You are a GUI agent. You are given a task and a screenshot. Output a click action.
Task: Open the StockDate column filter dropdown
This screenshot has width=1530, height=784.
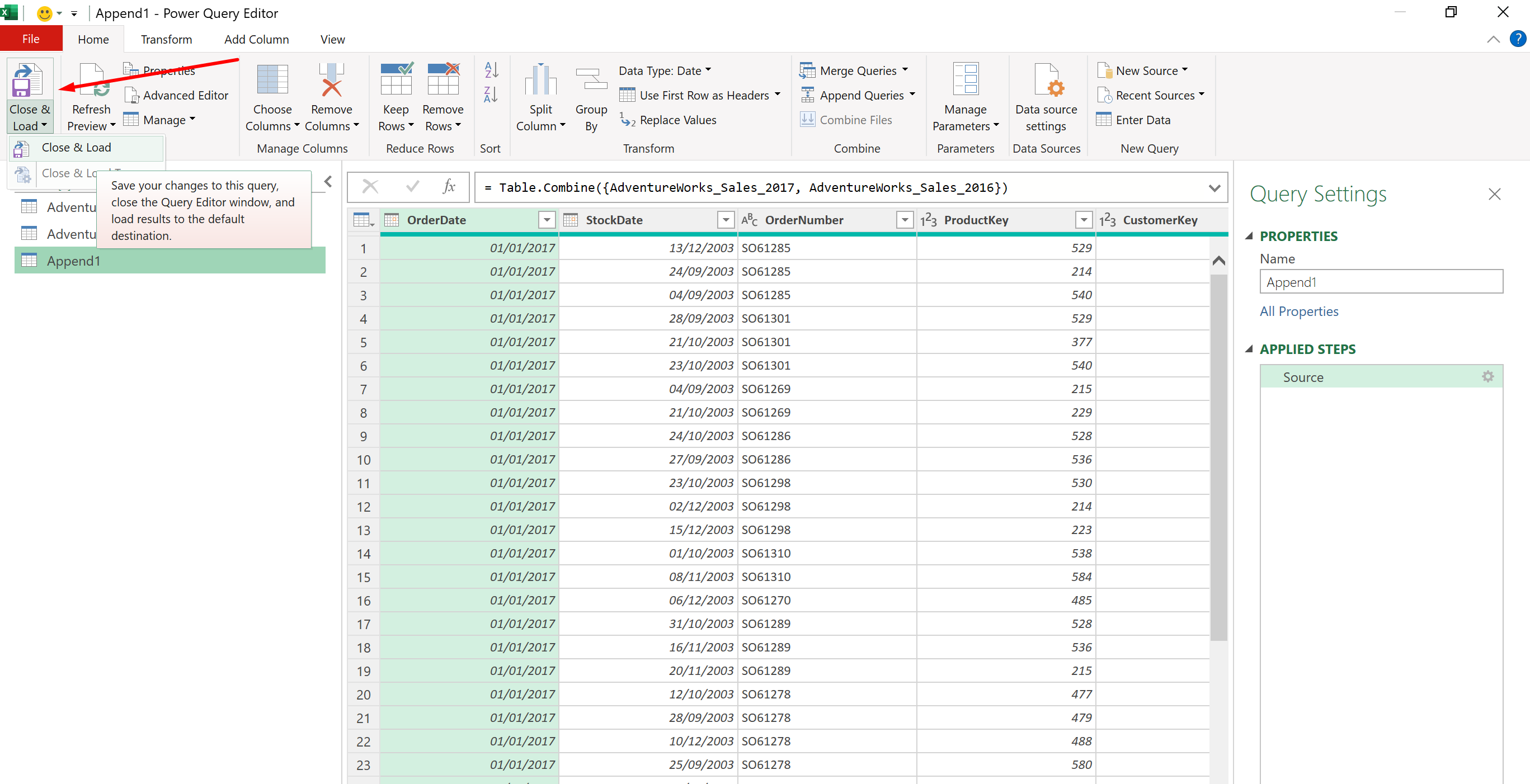(x=726, y=220)
